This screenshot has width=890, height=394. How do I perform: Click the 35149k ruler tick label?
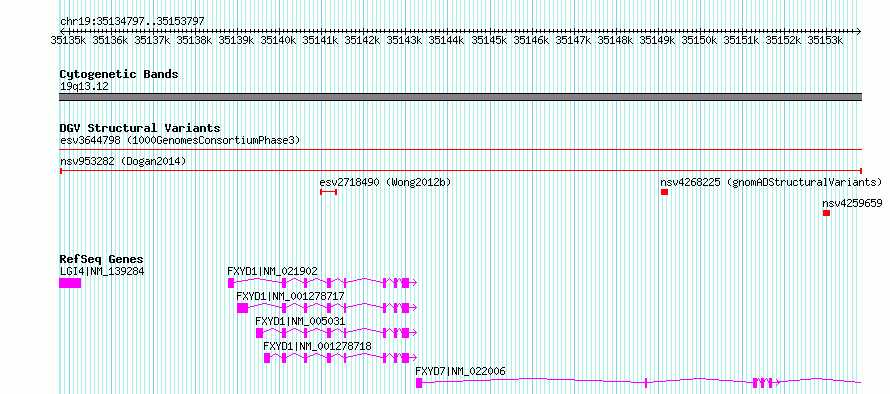click(657, 40)
